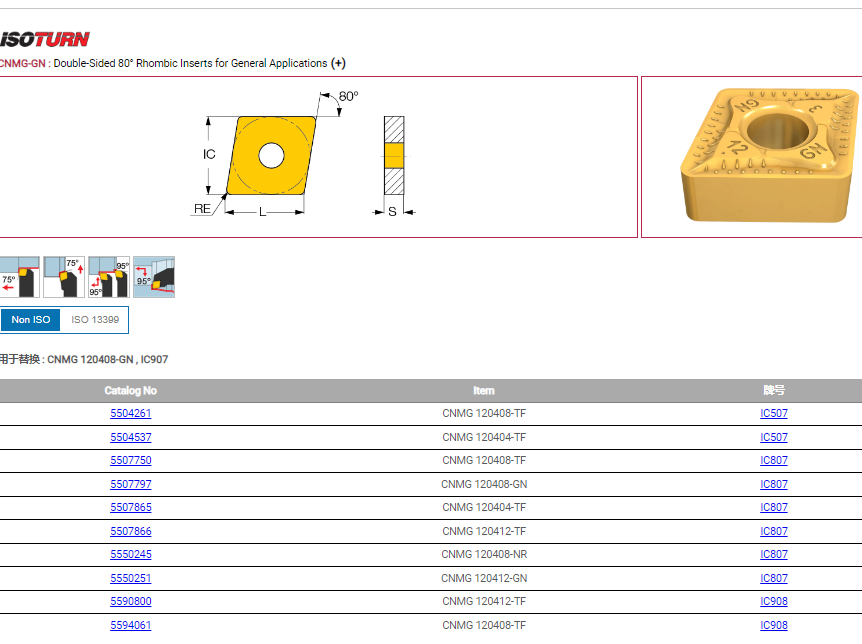Open catalog number 5507797 link
This screenshot has height=644, width=862.
(131, 484)
